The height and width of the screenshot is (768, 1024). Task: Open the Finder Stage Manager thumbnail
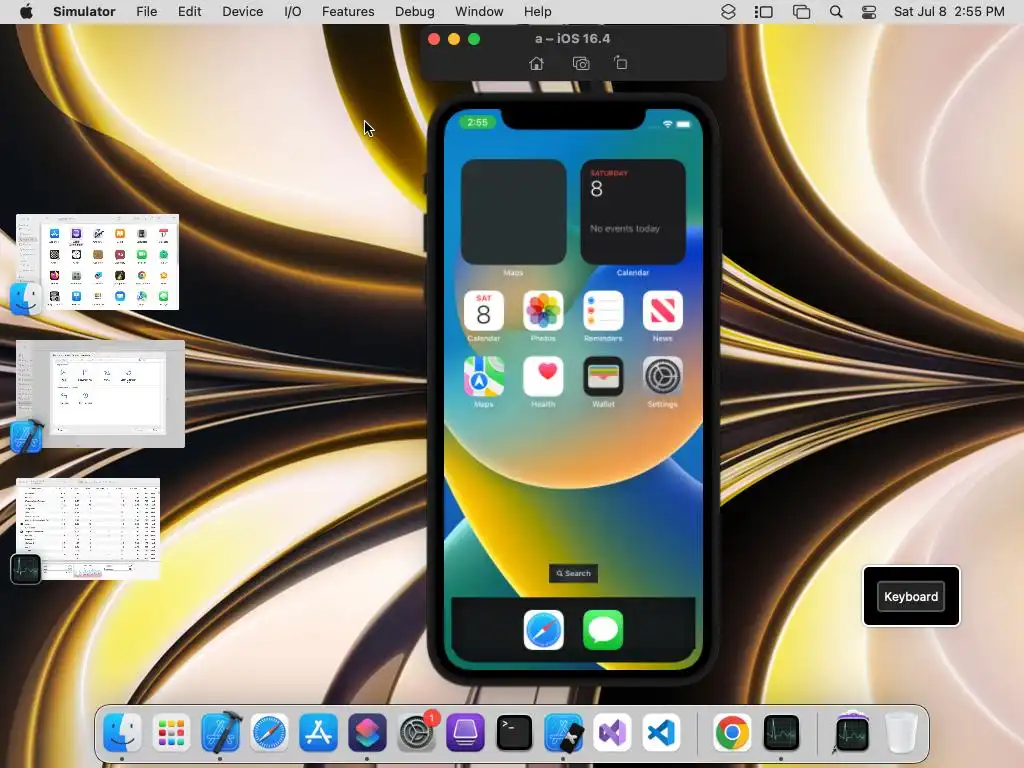point(97,262)
